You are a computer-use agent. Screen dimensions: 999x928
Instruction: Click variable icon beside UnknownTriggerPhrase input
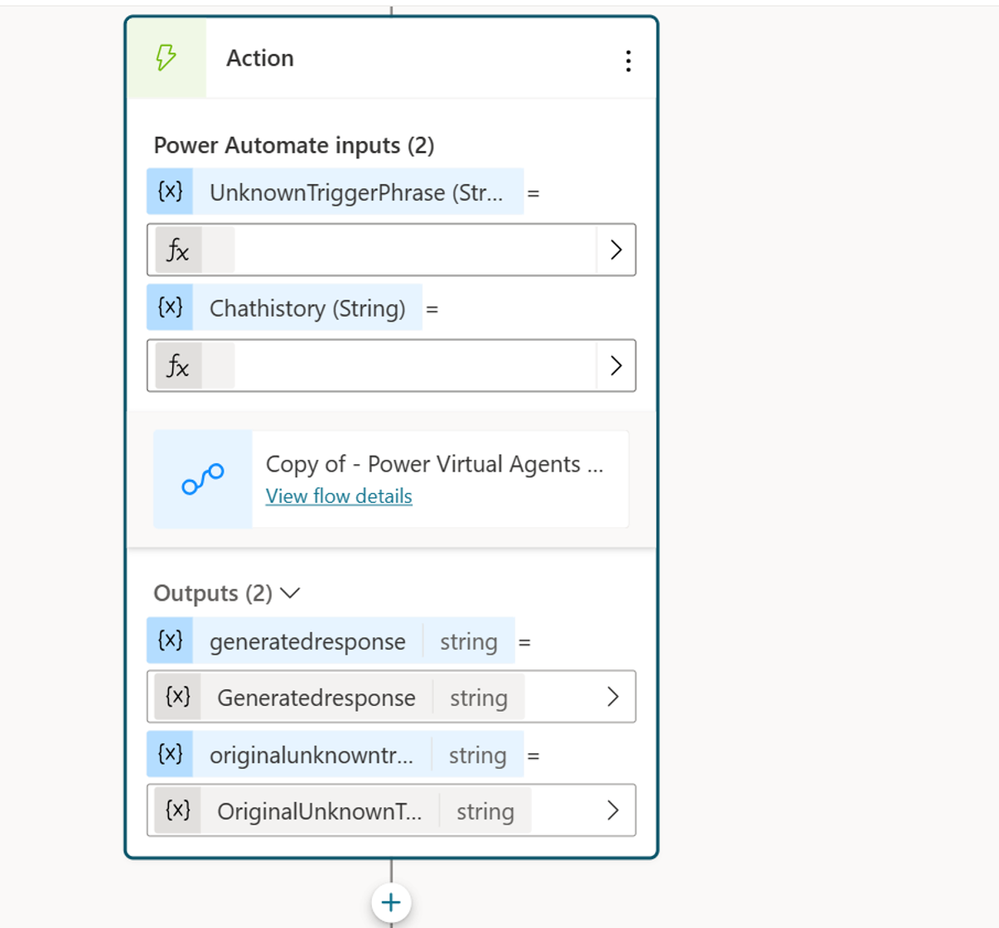click(x=170, y=192)
